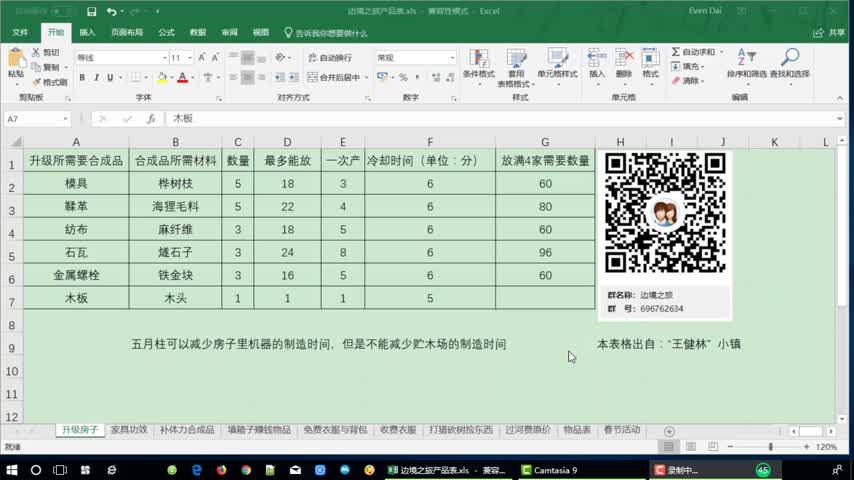Switch to Review (审阅) tab

coord(229,33)
